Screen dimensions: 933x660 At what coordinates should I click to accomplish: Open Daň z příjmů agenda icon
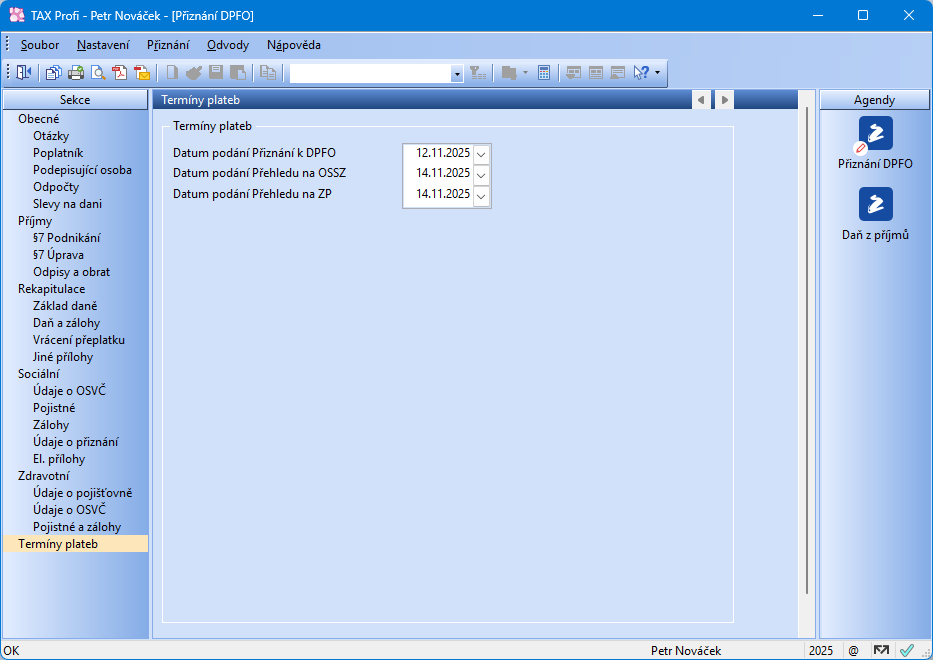875,205
